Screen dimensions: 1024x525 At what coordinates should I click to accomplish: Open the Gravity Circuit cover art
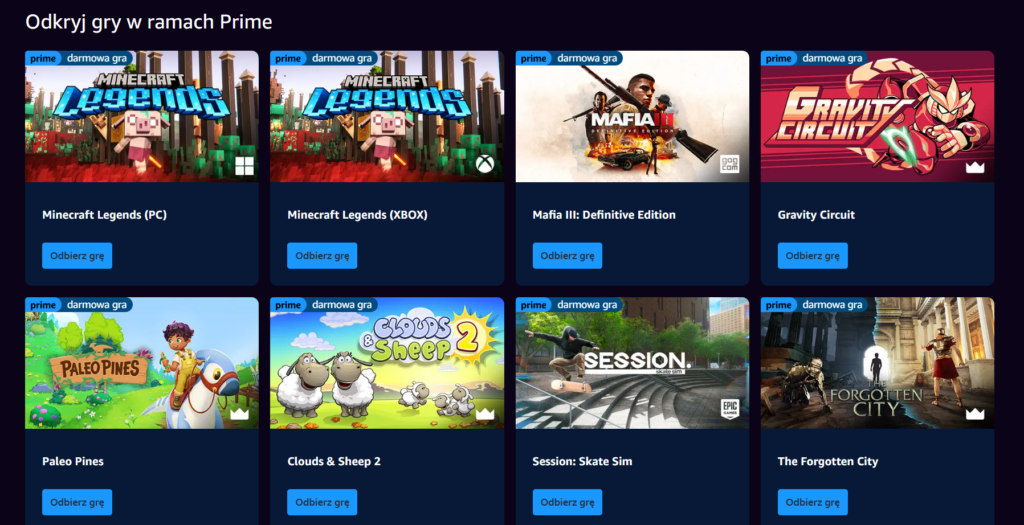tap(877, 116)
